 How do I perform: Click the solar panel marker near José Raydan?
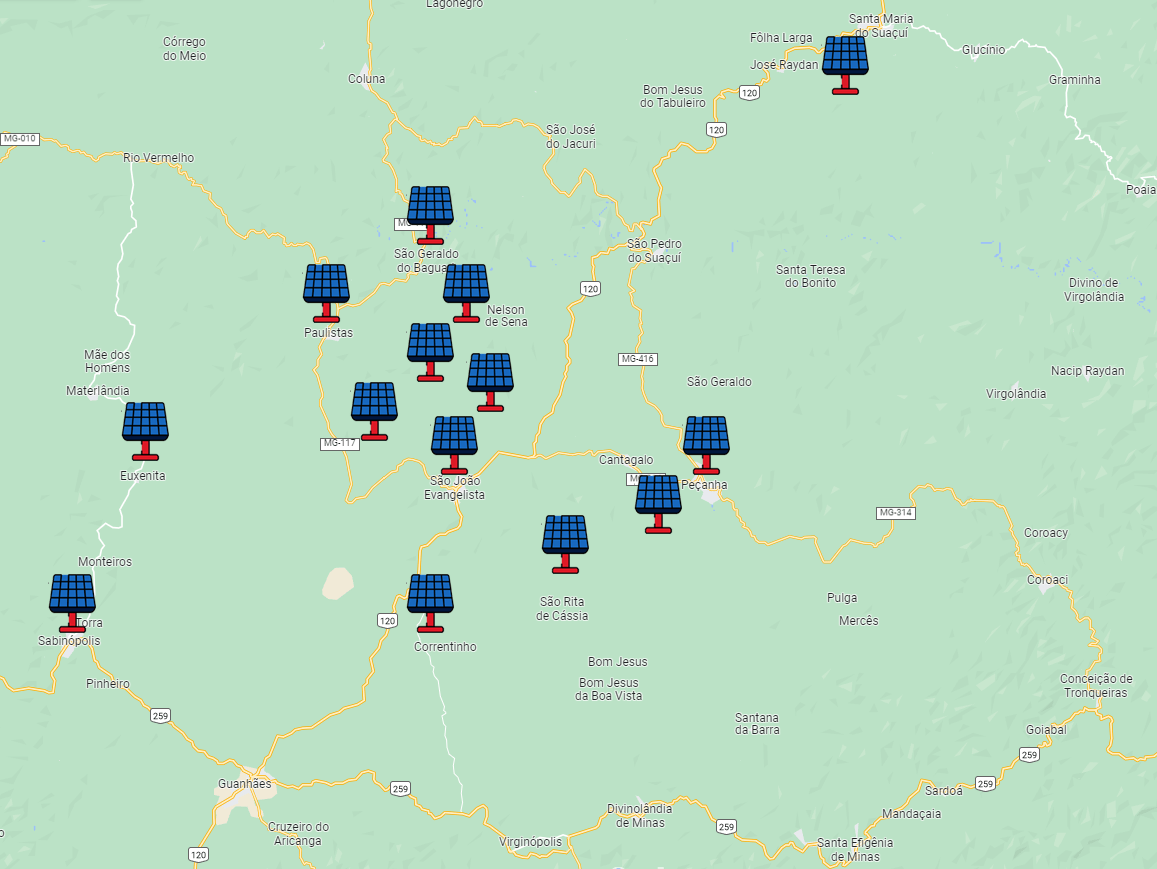[x=845, y=62]
